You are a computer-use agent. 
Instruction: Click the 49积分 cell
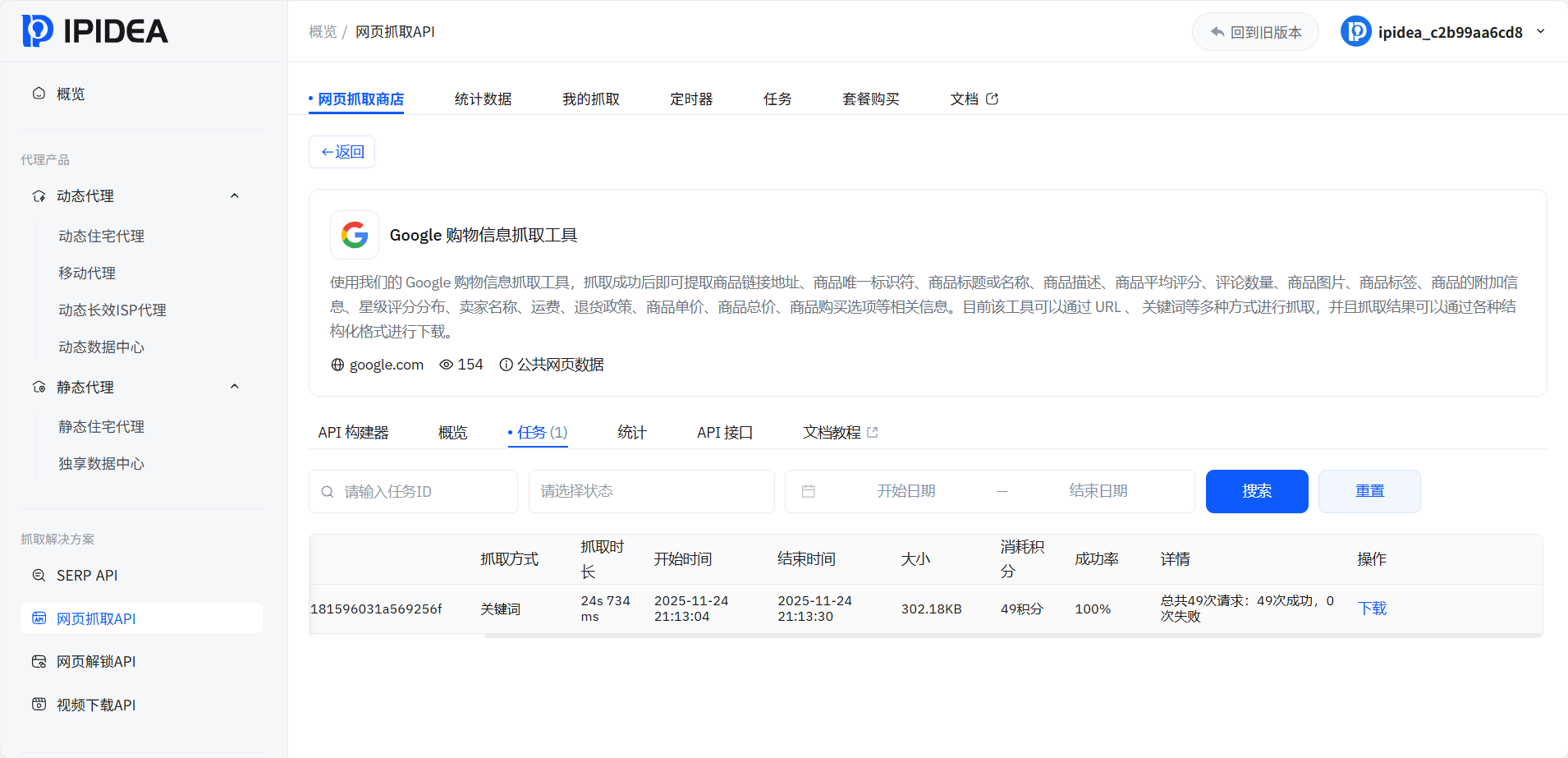1021,609
